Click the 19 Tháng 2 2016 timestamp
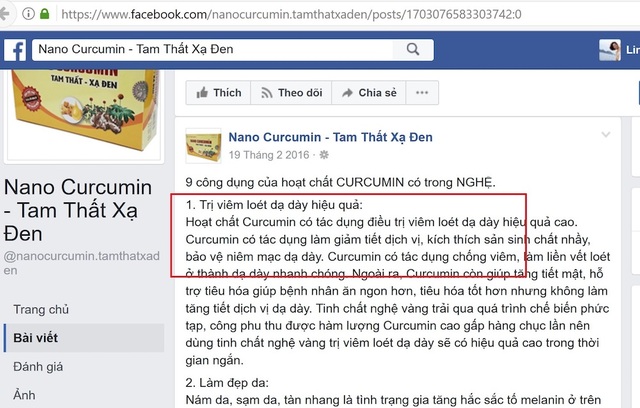Screen dimensions: 640x408 coord(269,155)
